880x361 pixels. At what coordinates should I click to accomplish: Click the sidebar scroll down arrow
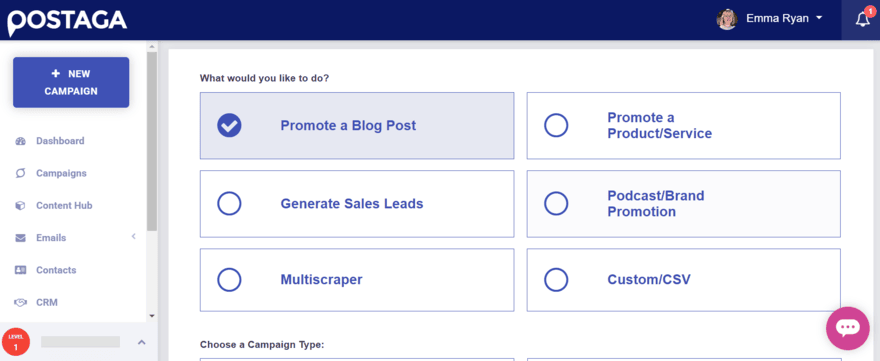click(152, 317)
